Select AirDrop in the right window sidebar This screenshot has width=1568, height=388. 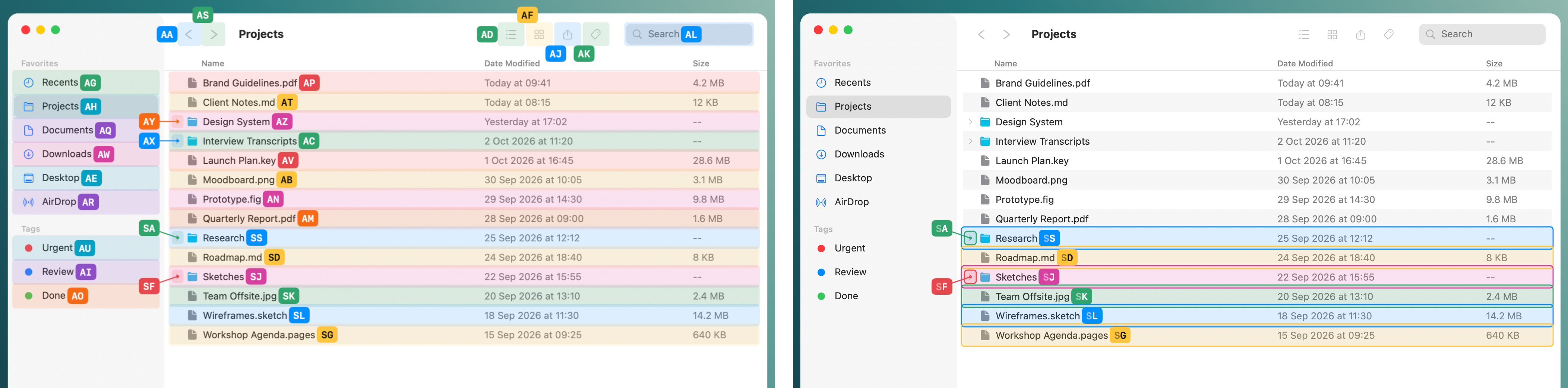(878, 201)
